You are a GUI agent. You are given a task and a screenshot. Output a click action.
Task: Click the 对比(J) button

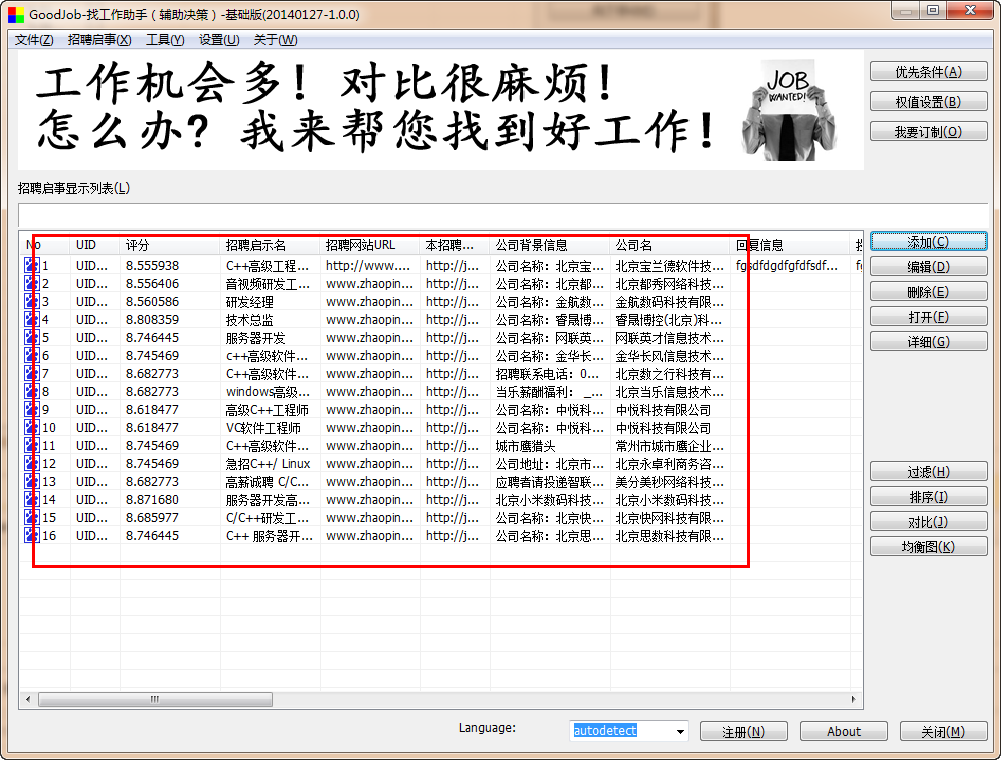tap(928, 522)
